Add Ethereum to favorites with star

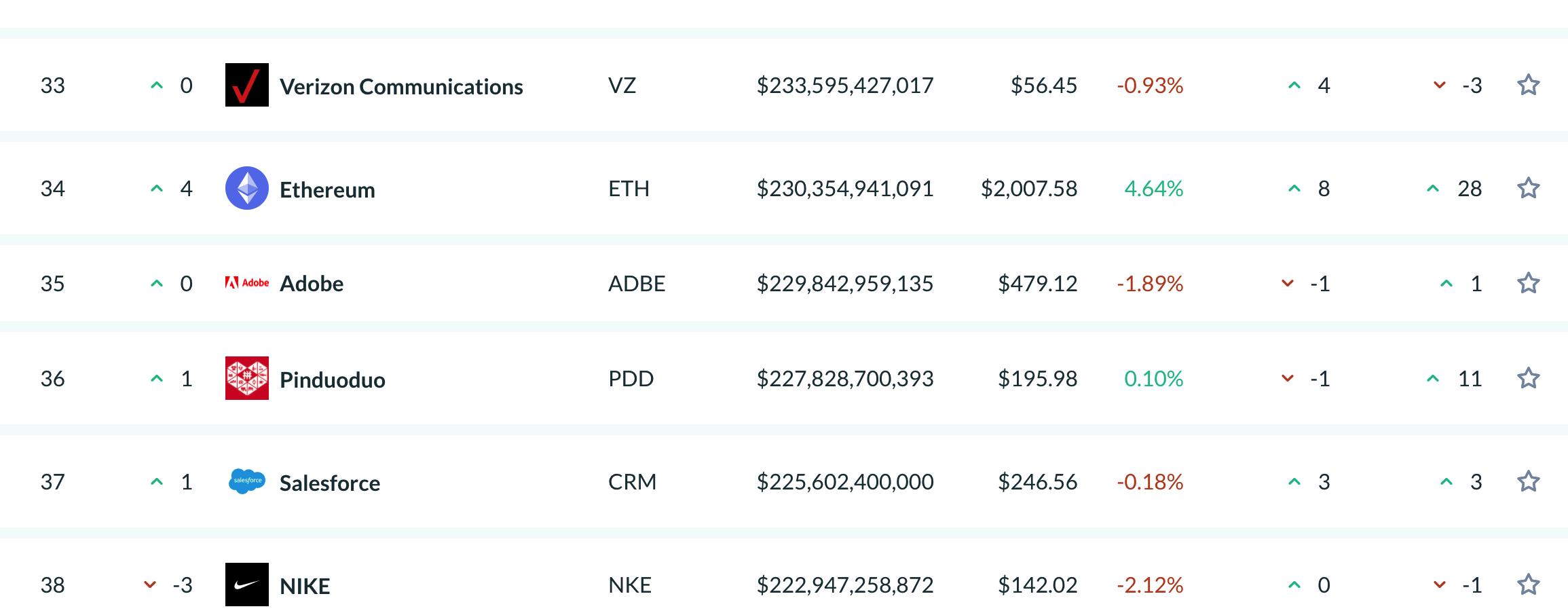pyautogui.click(x=1528, y=188)
